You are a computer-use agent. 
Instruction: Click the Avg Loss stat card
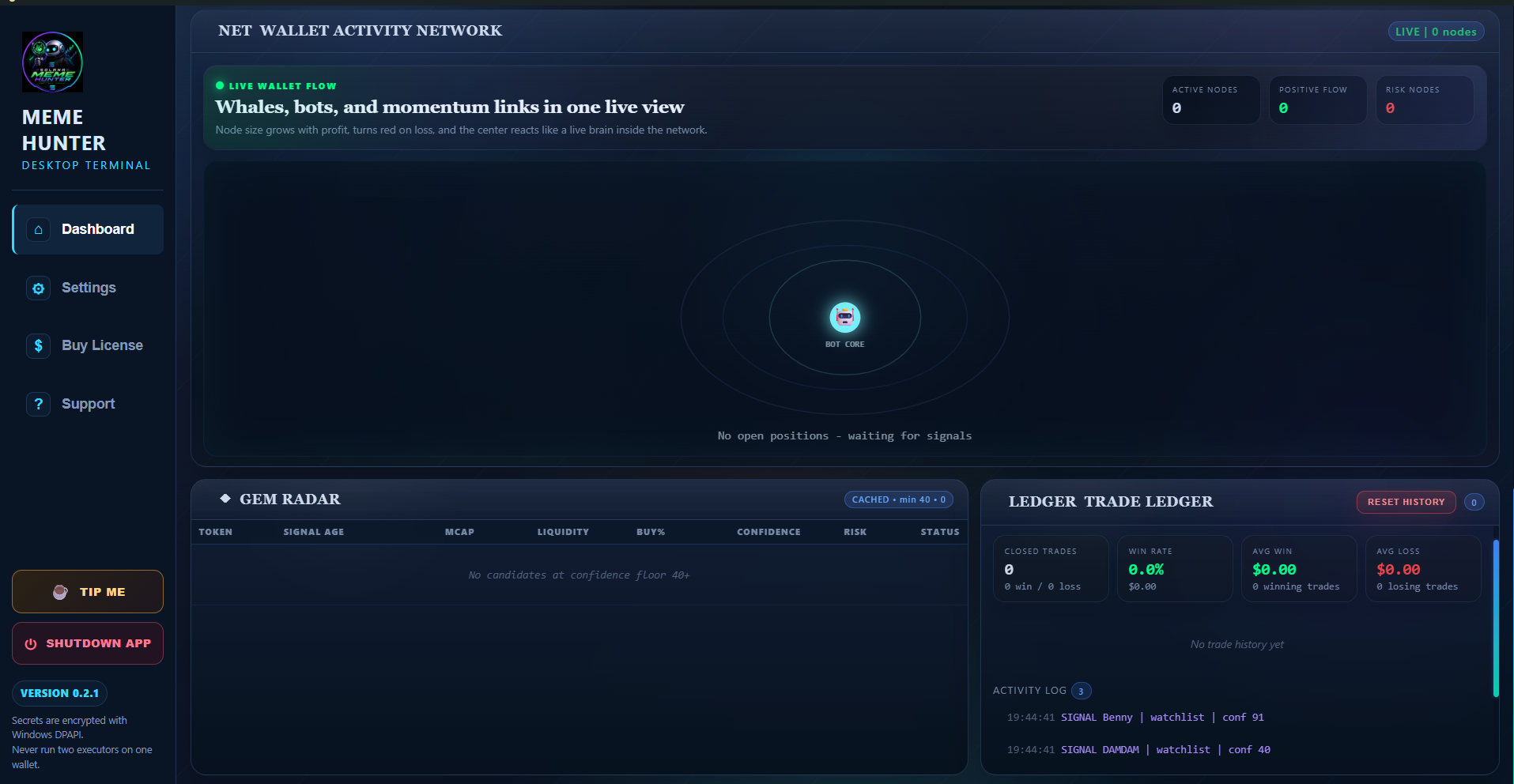(1423, 568)
